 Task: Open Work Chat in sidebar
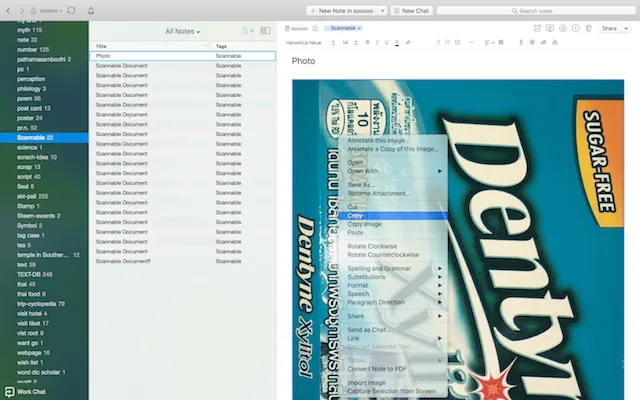coord(26,392)
